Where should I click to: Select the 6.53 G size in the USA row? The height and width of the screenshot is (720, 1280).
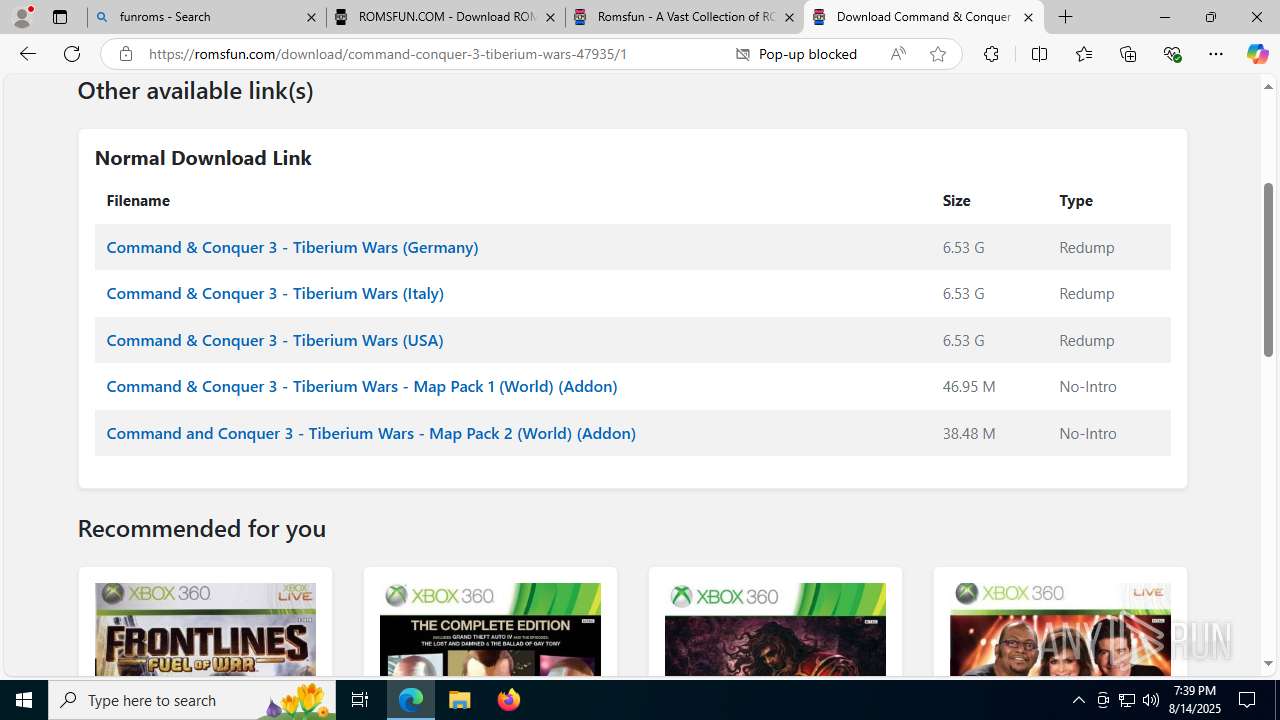pos(964,340)
